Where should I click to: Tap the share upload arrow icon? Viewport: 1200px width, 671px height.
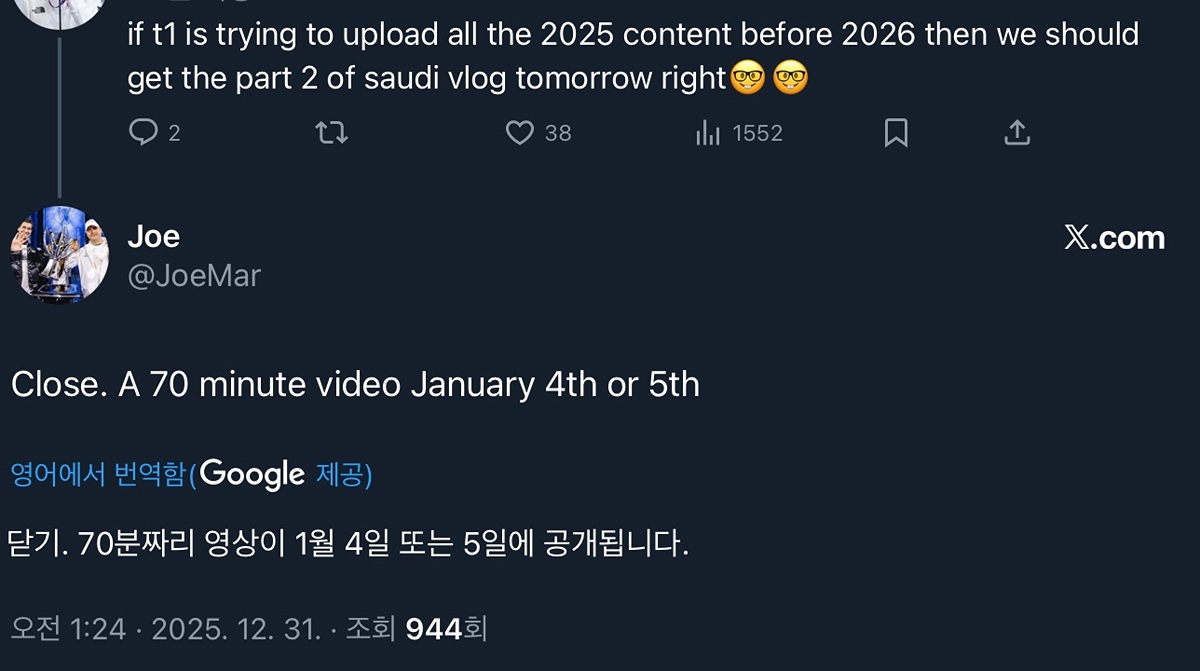pos(1016,132)
